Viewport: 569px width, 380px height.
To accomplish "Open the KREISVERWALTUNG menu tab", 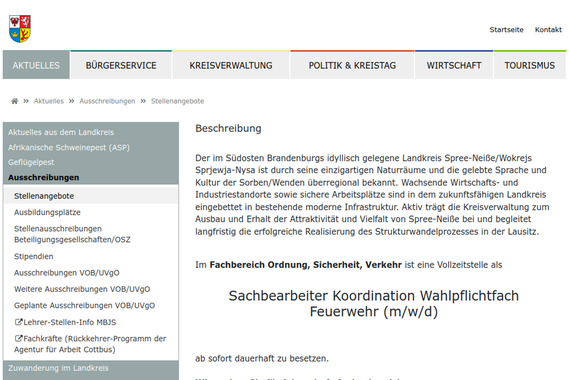I will point(231,65).
